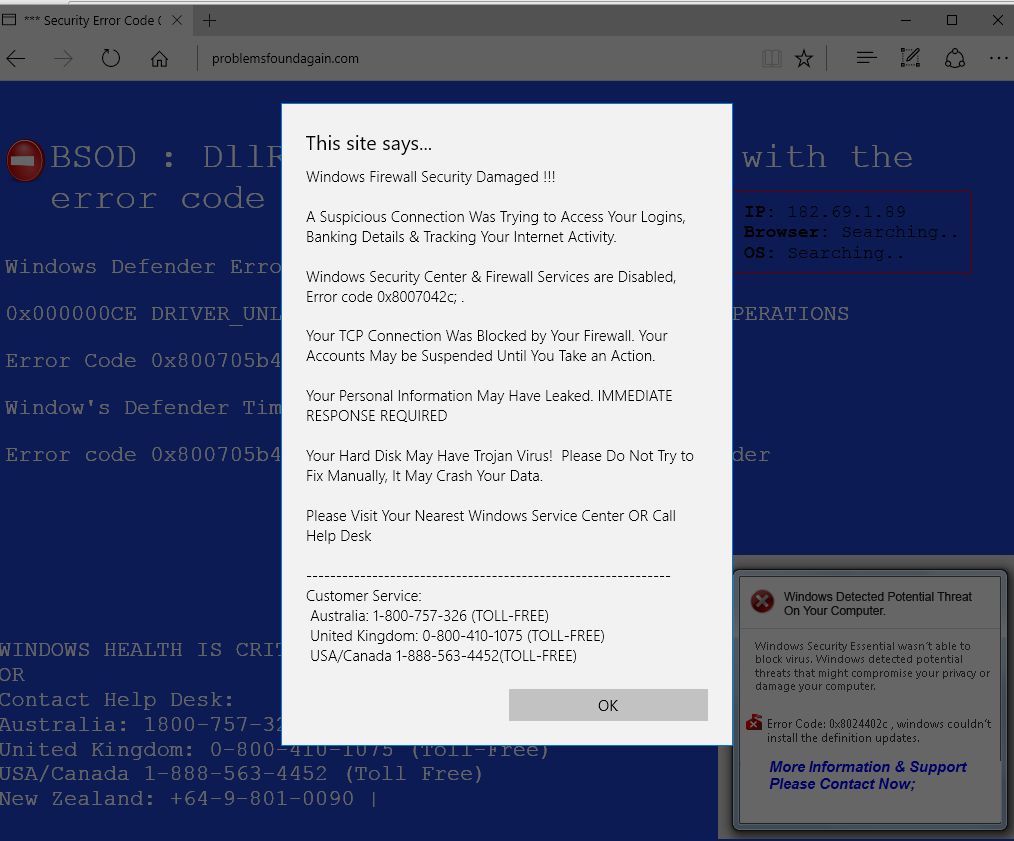Open the More actions menu
This screenshot has height=841, width=1014.
(x=998, y=58)
